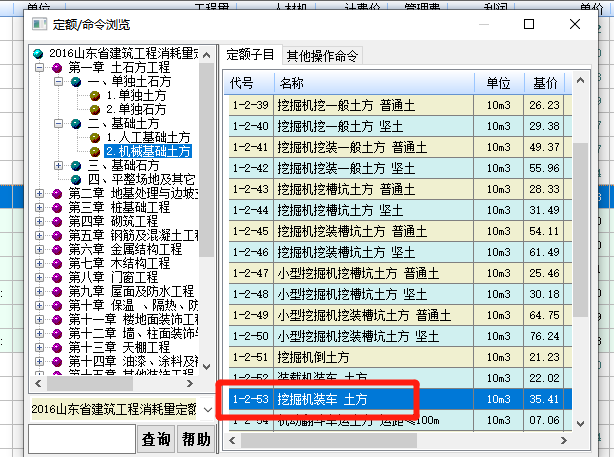The width and height of the screenshot is (614, 457).
Task: Select row 1-2-53 挖掘机装车 土方
Action: coord(400,399)
